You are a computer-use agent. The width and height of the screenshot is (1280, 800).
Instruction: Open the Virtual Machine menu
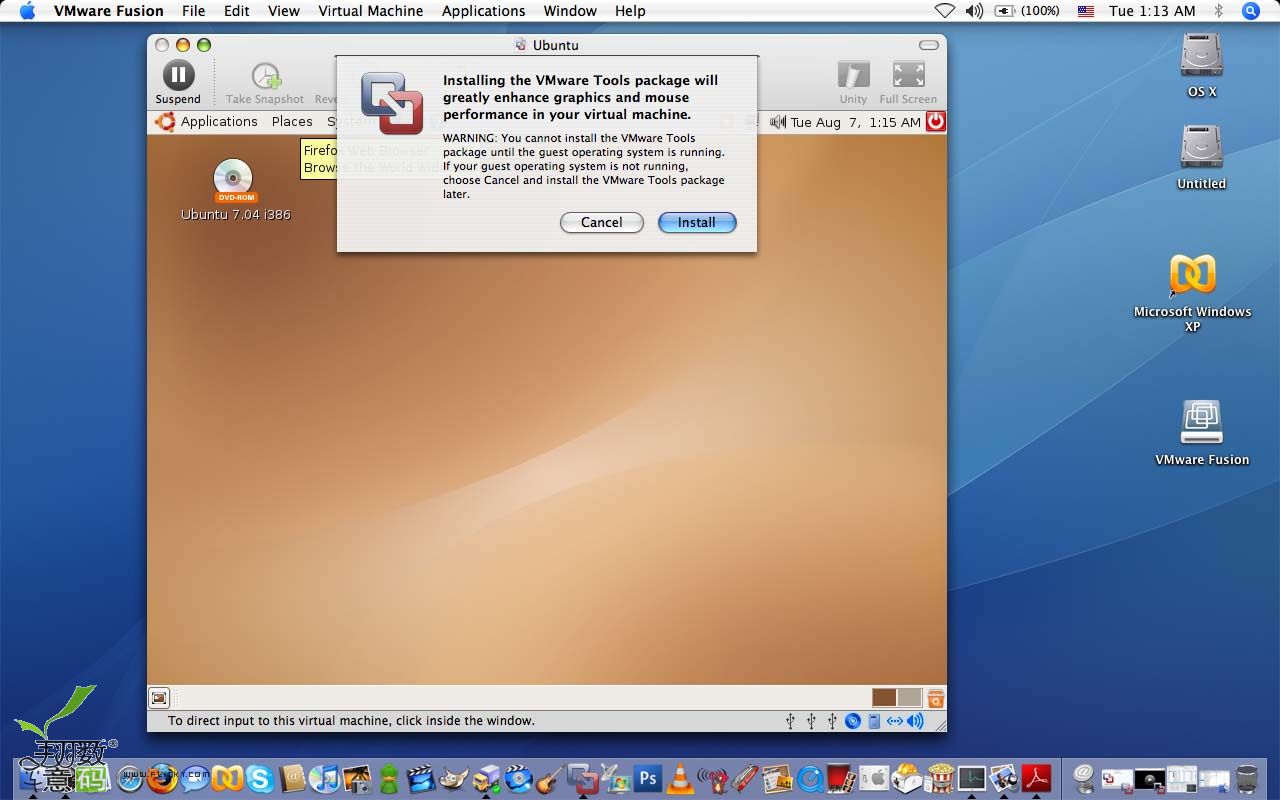[371, 11]
